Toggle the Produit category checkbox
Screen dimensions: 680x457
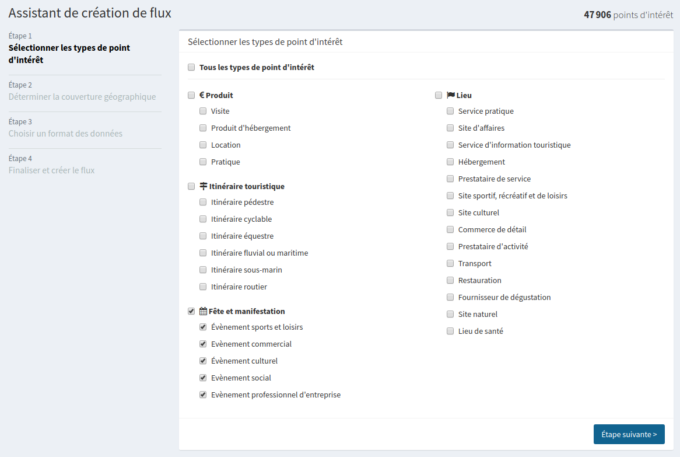(191, 95)
